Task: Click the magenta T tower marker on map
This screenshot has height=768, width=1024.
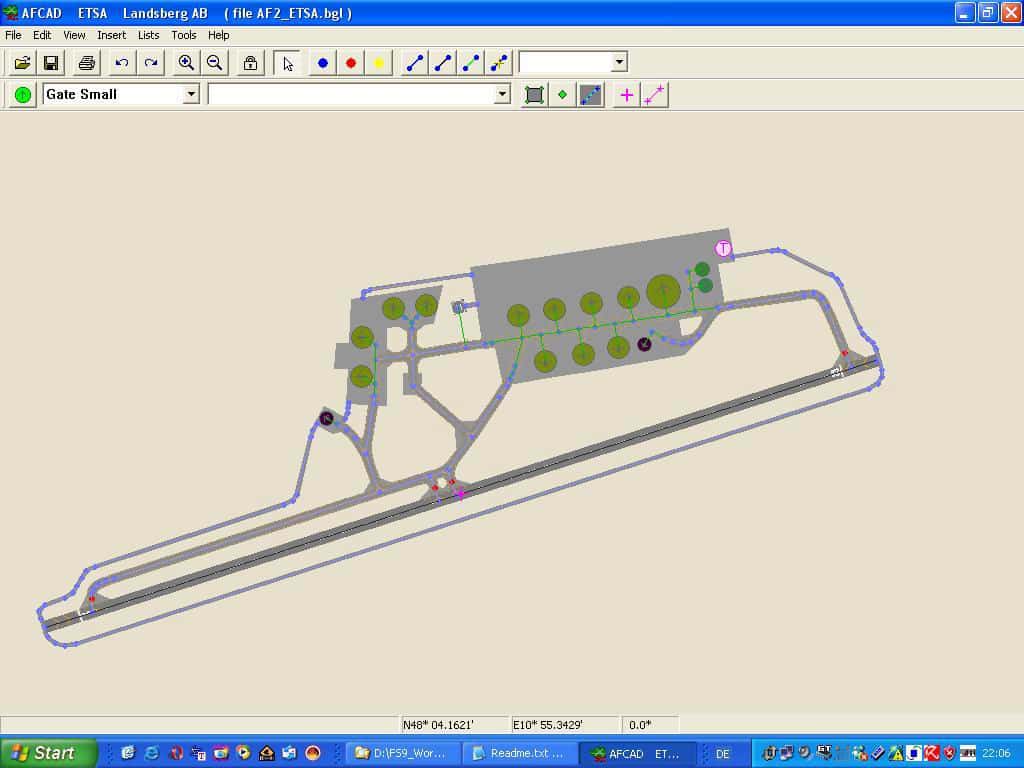Action: (x=723, y=249)
